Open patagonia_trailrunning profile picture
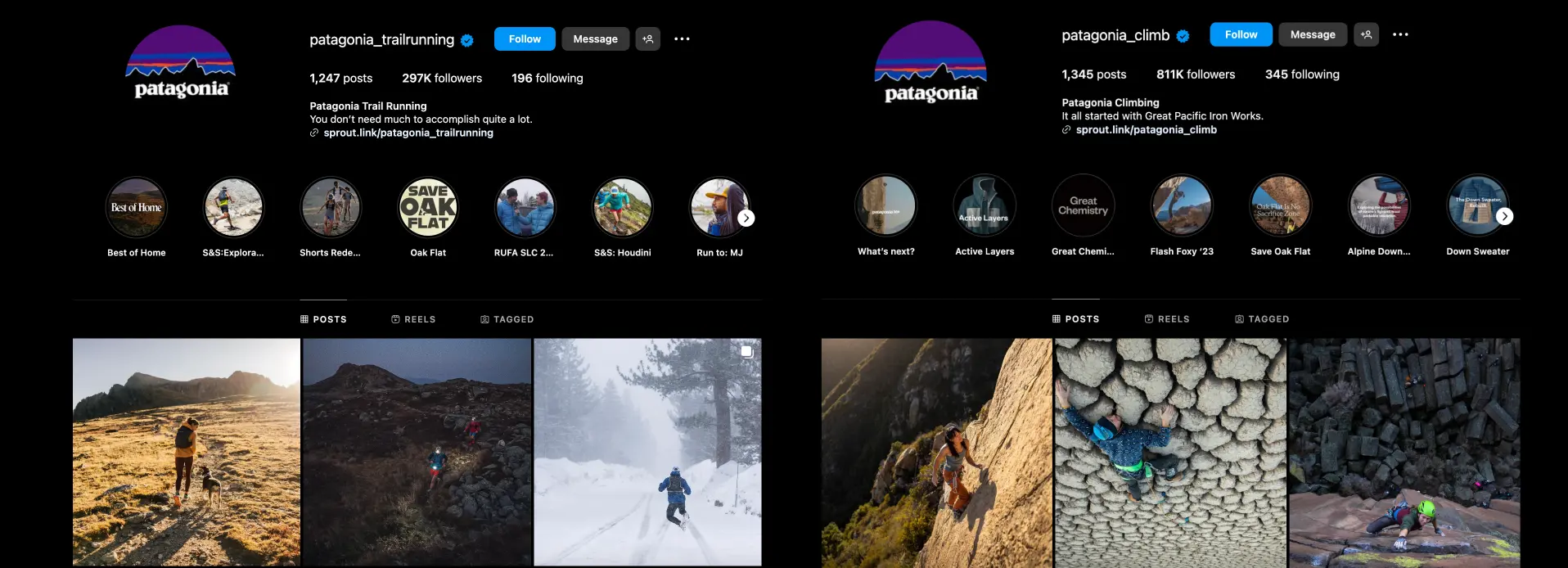1568x568 pixels. pos(181,62)
